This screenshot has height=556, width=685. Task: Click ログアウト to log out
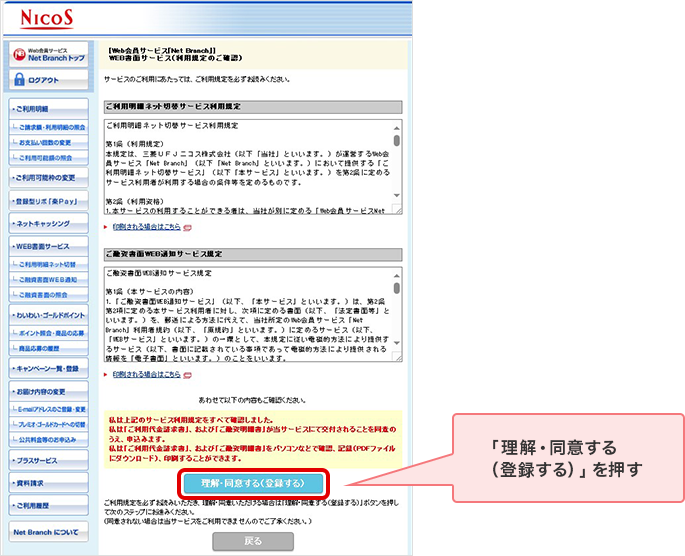[x=48, y=79]
